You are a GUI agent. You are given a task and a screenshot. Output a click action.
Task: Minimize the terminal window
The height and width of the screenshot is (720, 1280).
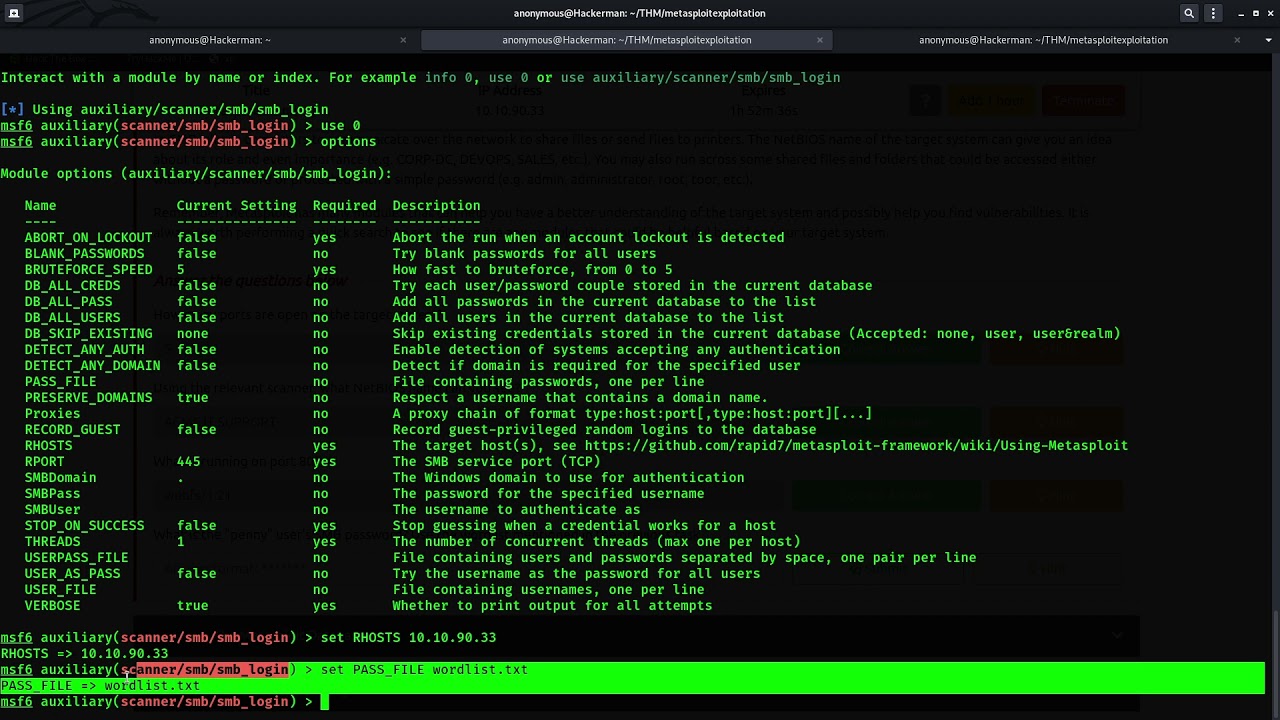tap(1241, 13)
